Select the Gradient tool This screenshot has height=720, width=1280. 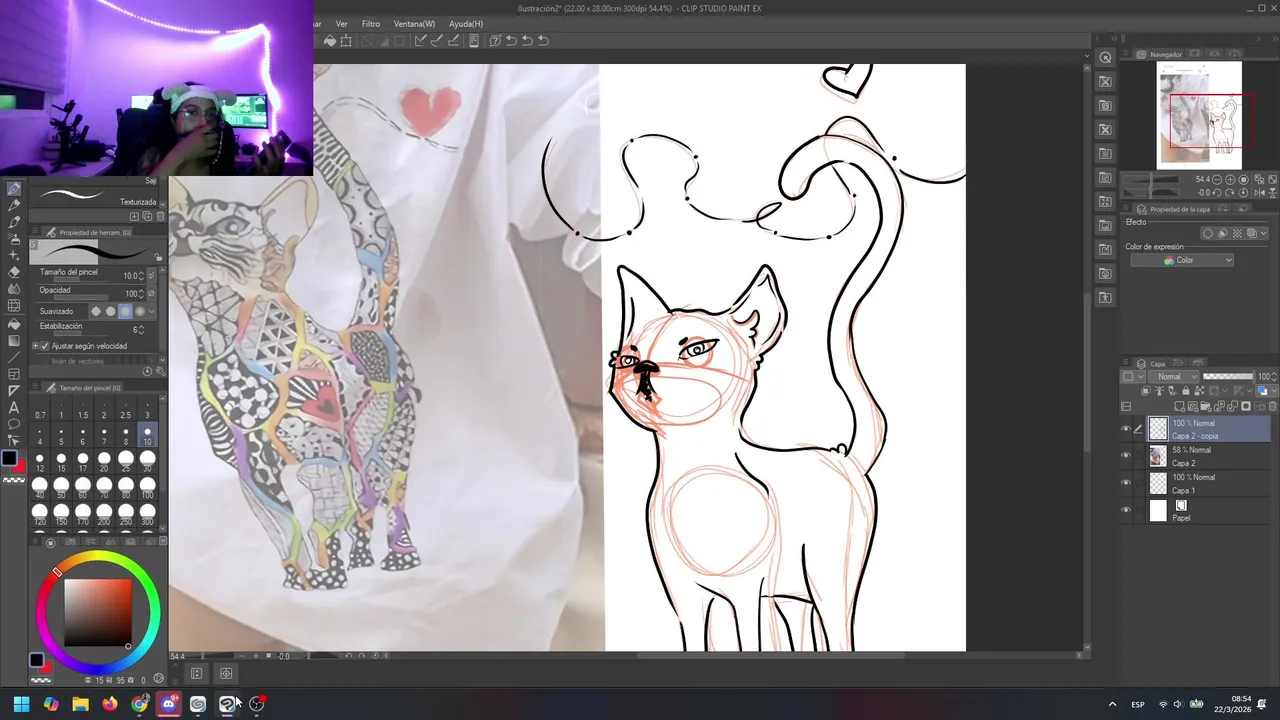[x=14, y=340]
